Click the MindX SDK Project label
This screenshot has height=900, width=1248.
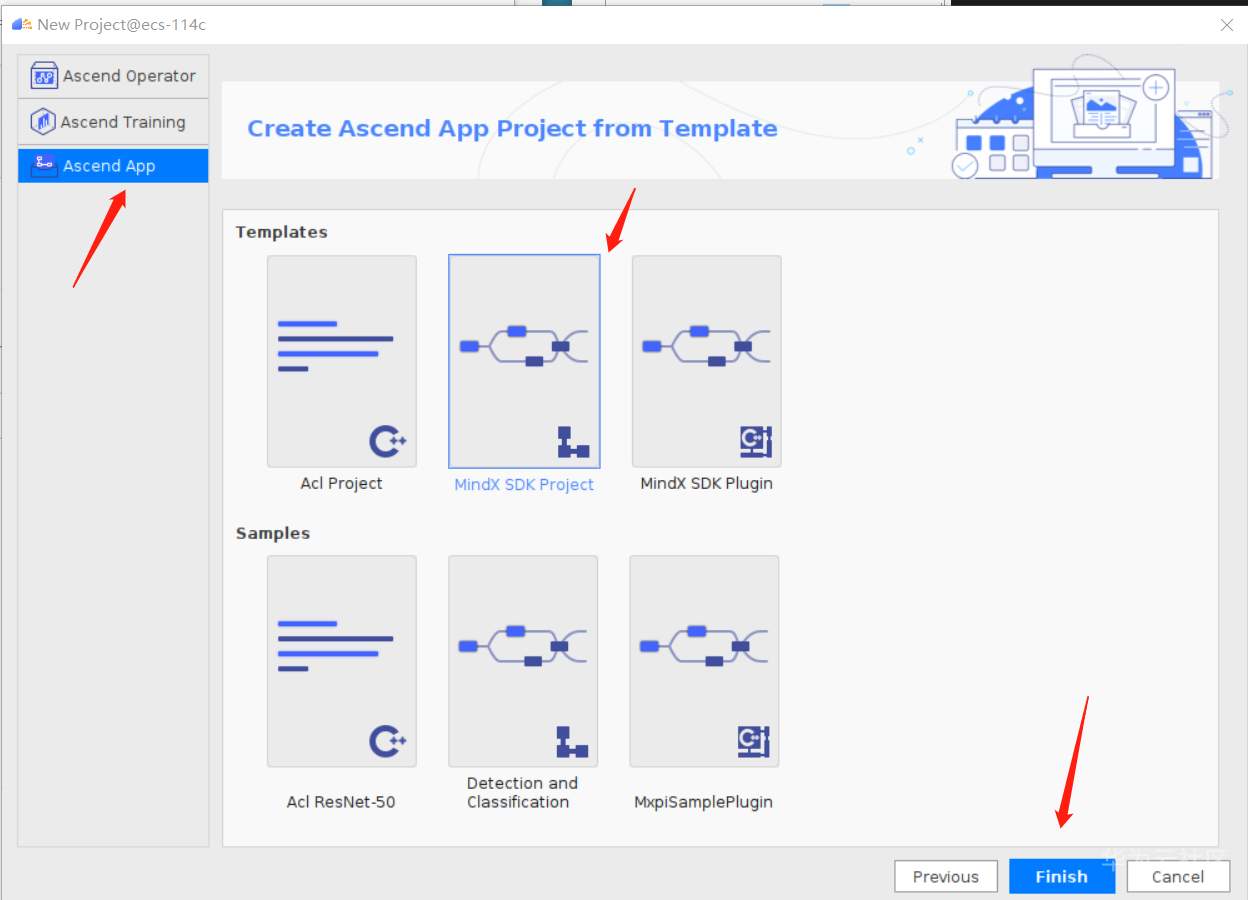click(x=524, y=484)
